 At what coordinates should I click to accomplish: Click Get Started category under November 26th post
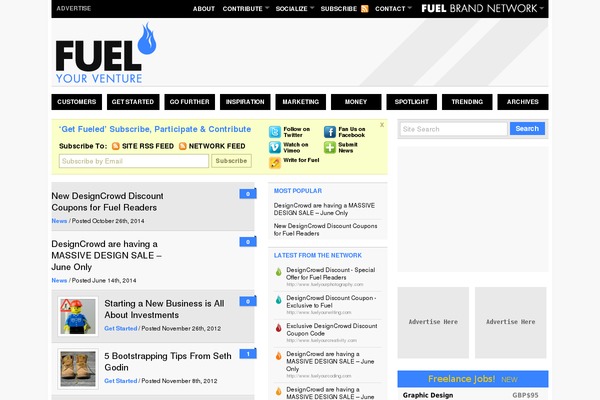[121, 328]
